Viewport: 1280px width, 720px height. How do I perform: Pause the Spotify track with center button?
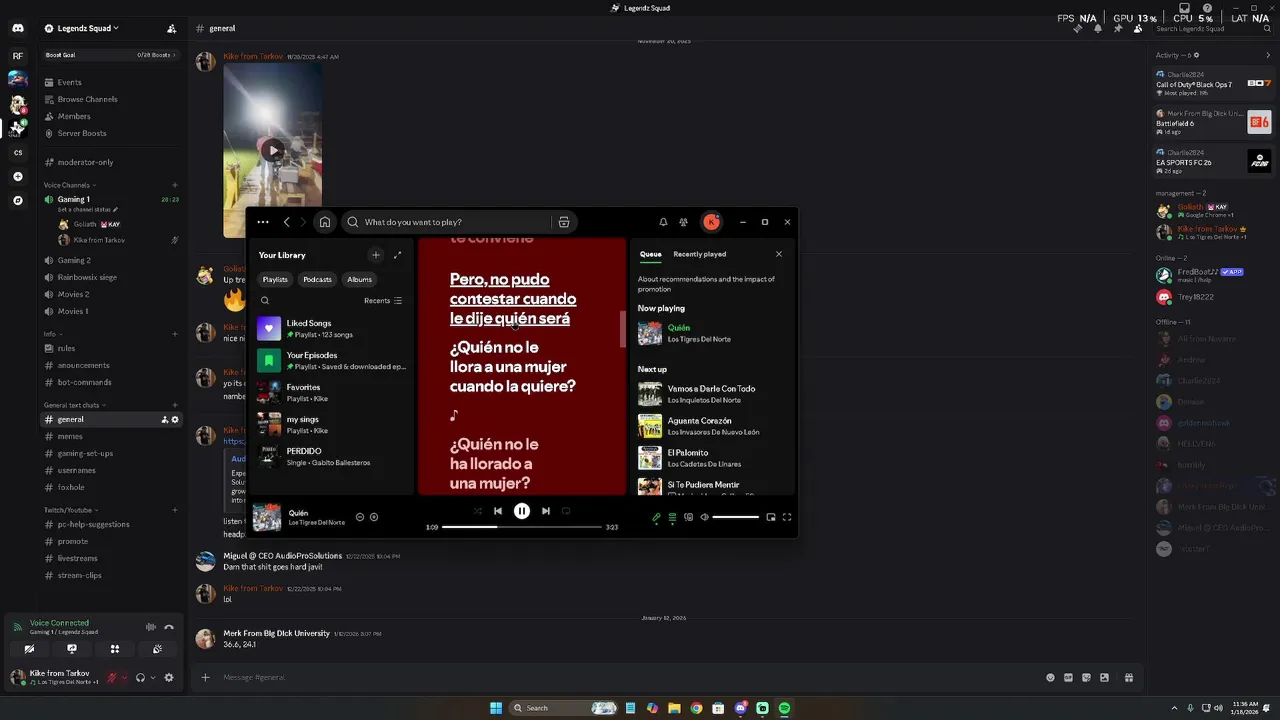(521, 511)
